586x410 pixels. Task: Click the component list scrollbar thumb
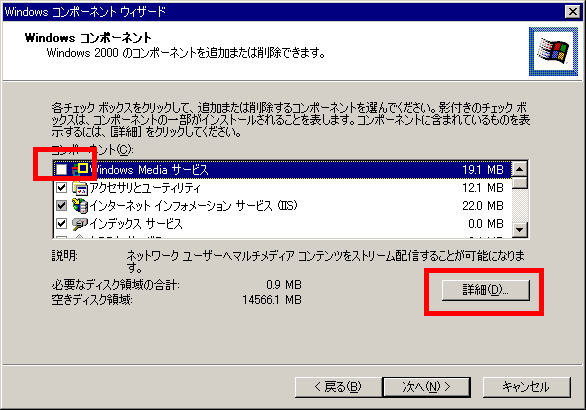pos(519,183)
